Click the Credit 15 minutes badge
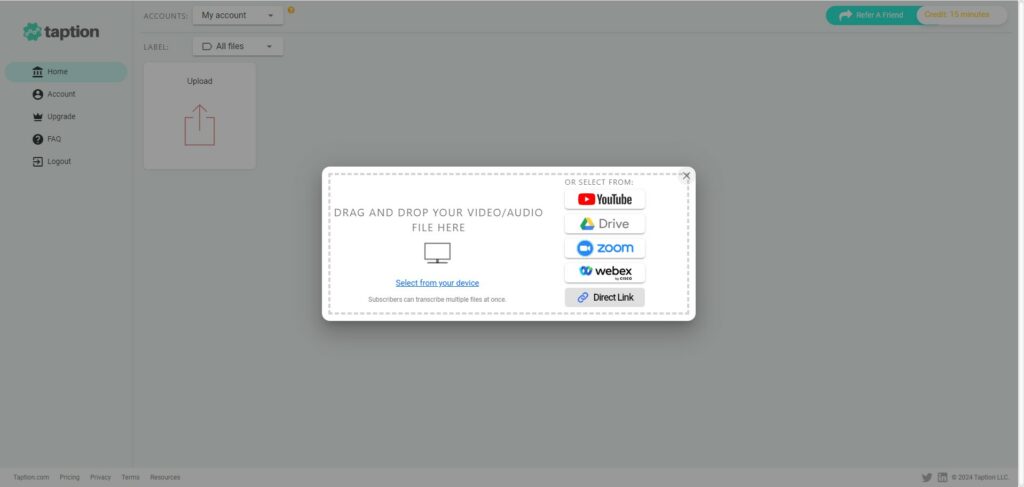 coord(961,15)
